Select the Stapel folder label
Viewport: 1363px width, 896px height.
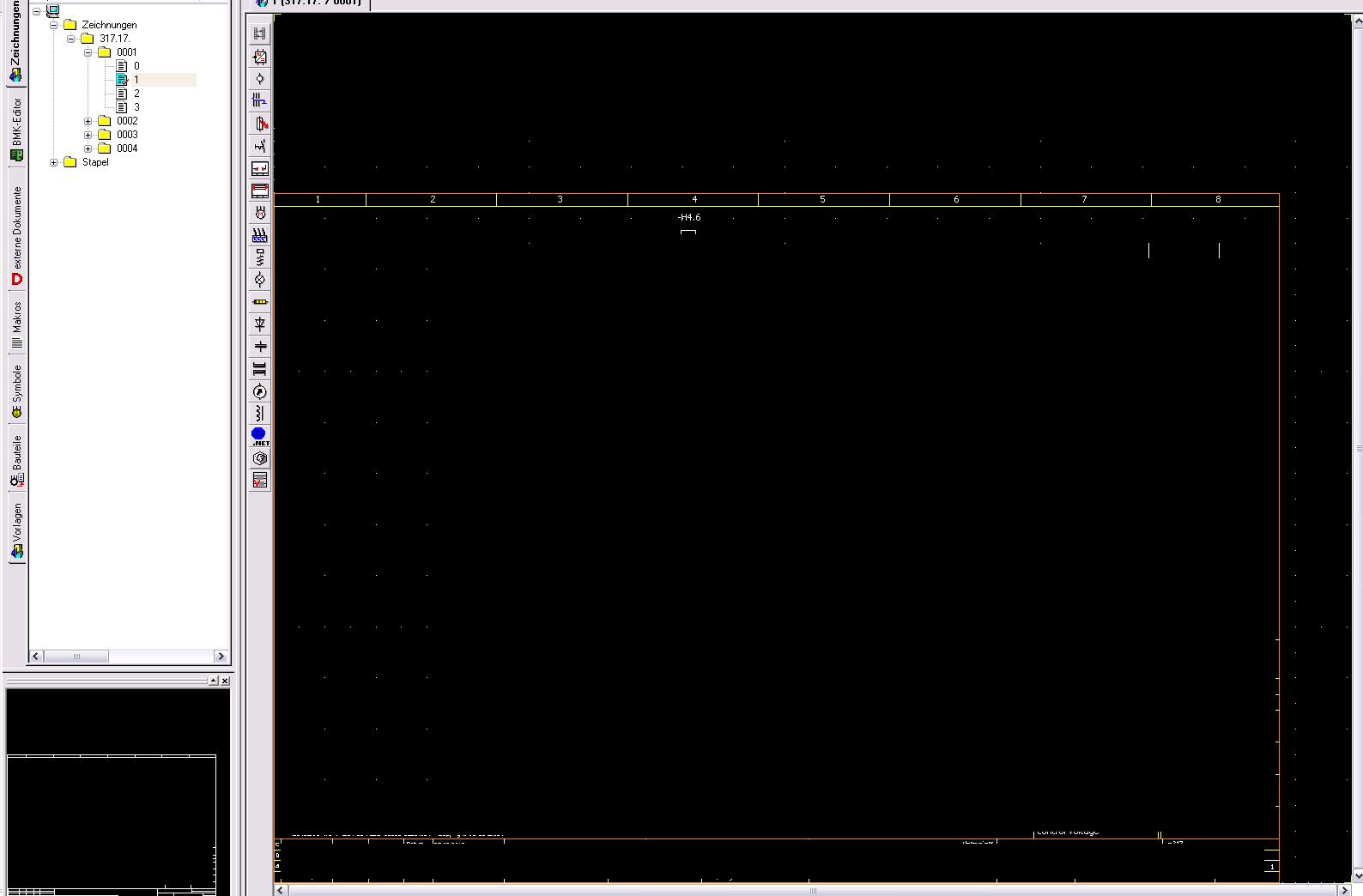click(95, 162)
